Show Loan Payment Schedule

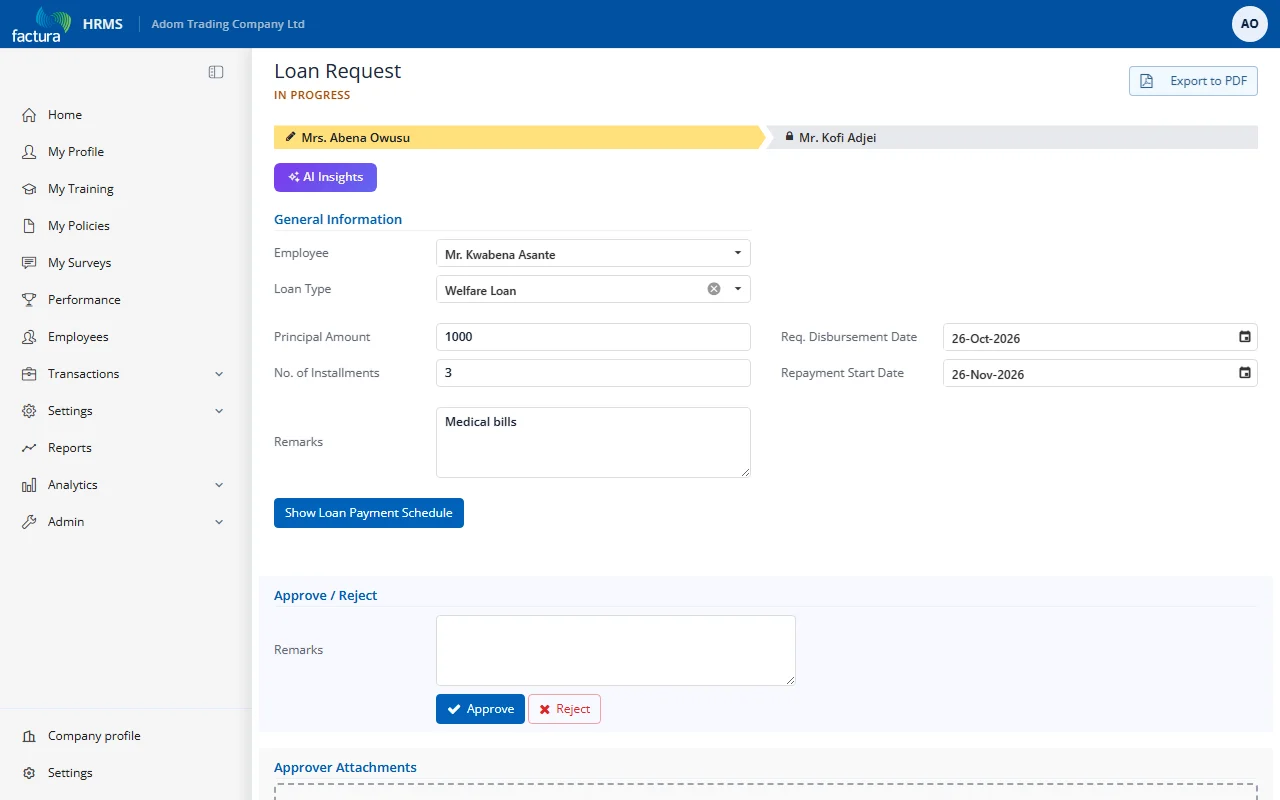click(369, 513)
